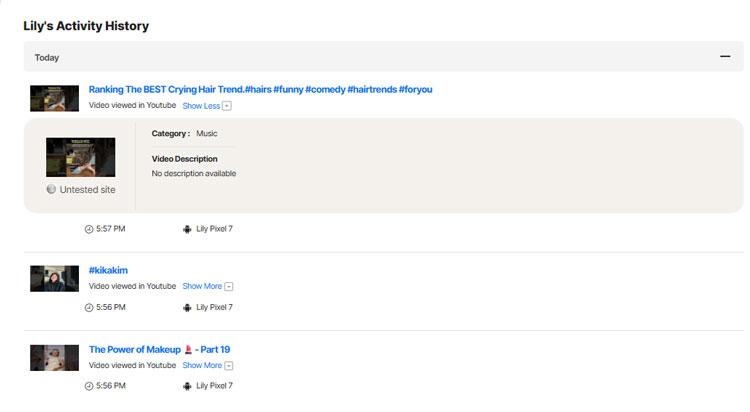Click the clock icon in the Power of Makeup entry
This screenshot has width=750, height=412.
89,386
